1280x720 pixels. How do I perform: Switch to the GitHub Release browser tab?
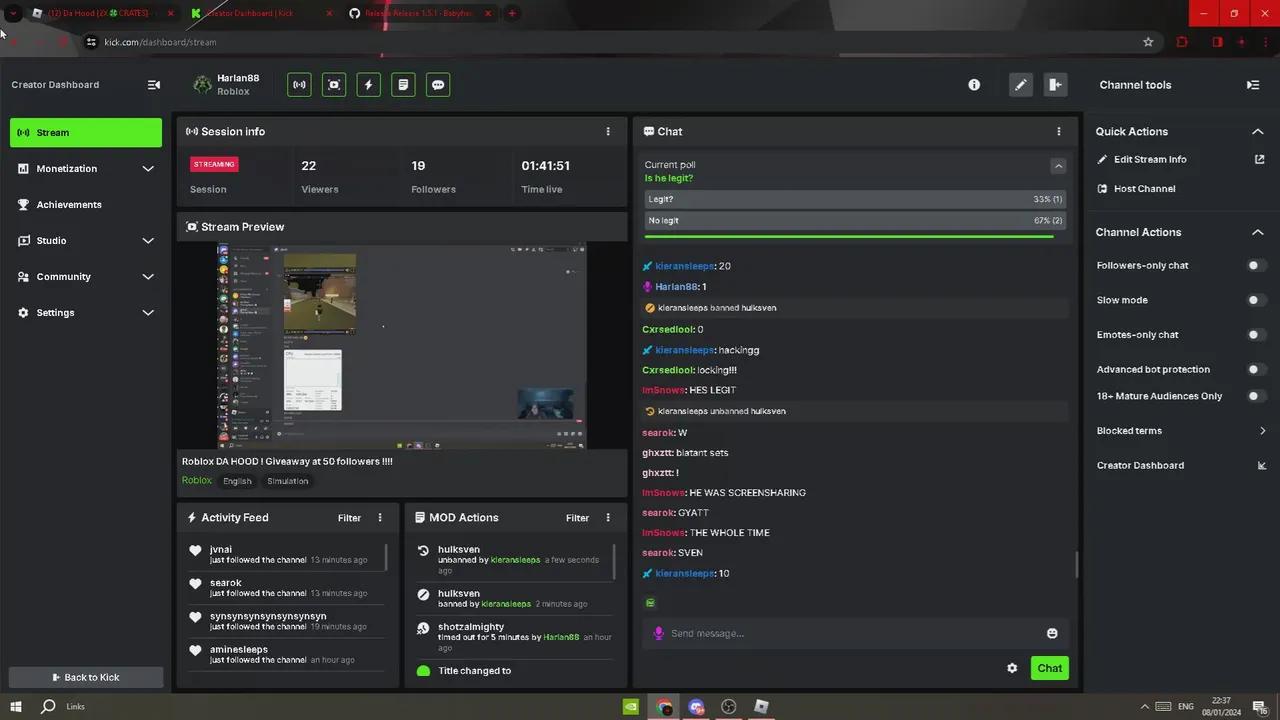[421, 13]
